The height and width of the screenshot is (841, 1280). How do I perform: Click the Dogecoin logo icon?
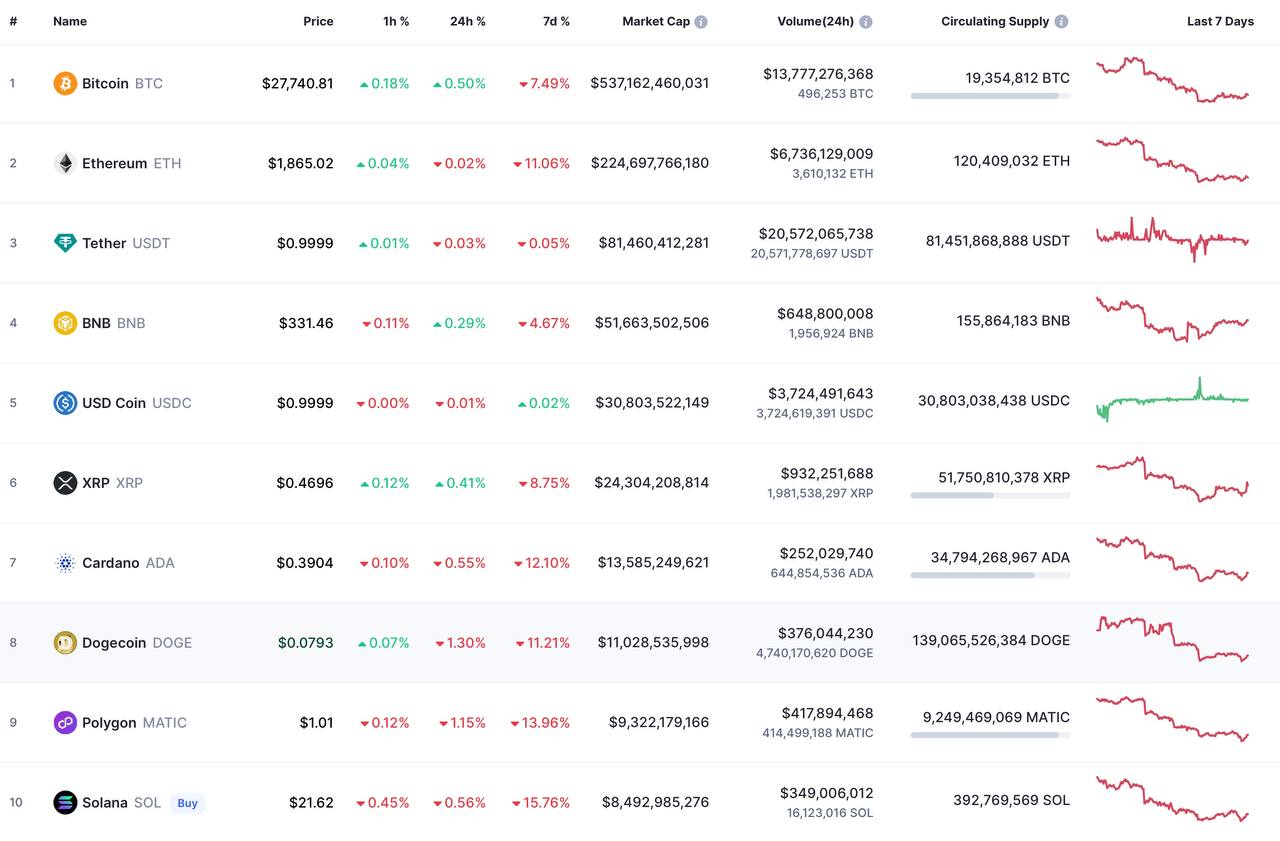(x=65, y=643)
